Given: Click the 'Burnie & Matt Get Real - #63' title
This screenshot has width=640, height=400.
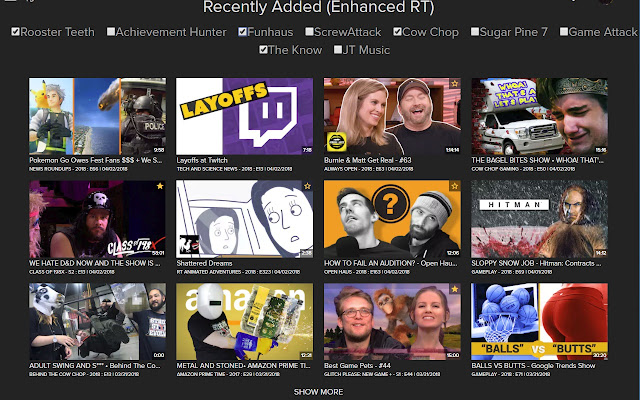Looking at the screenshot, I should coord(368,160).
